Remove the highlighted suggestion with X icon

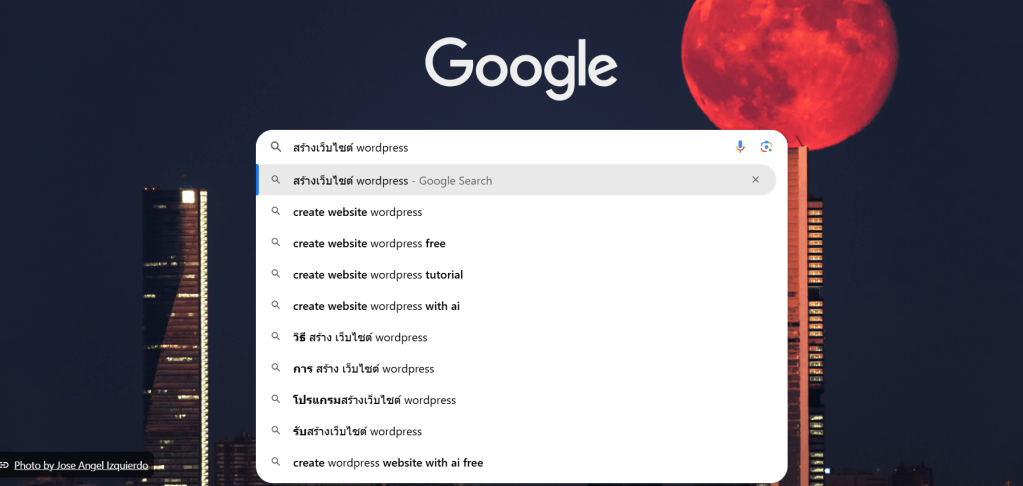tap(755, 180)
